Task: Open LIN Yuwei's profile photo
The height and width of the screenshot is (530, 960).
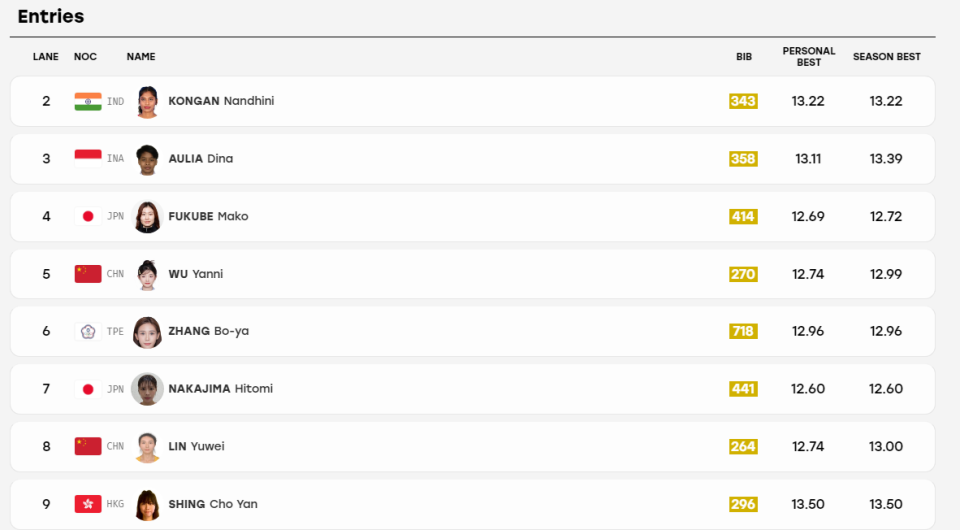Action: click(x=147, y=447)
